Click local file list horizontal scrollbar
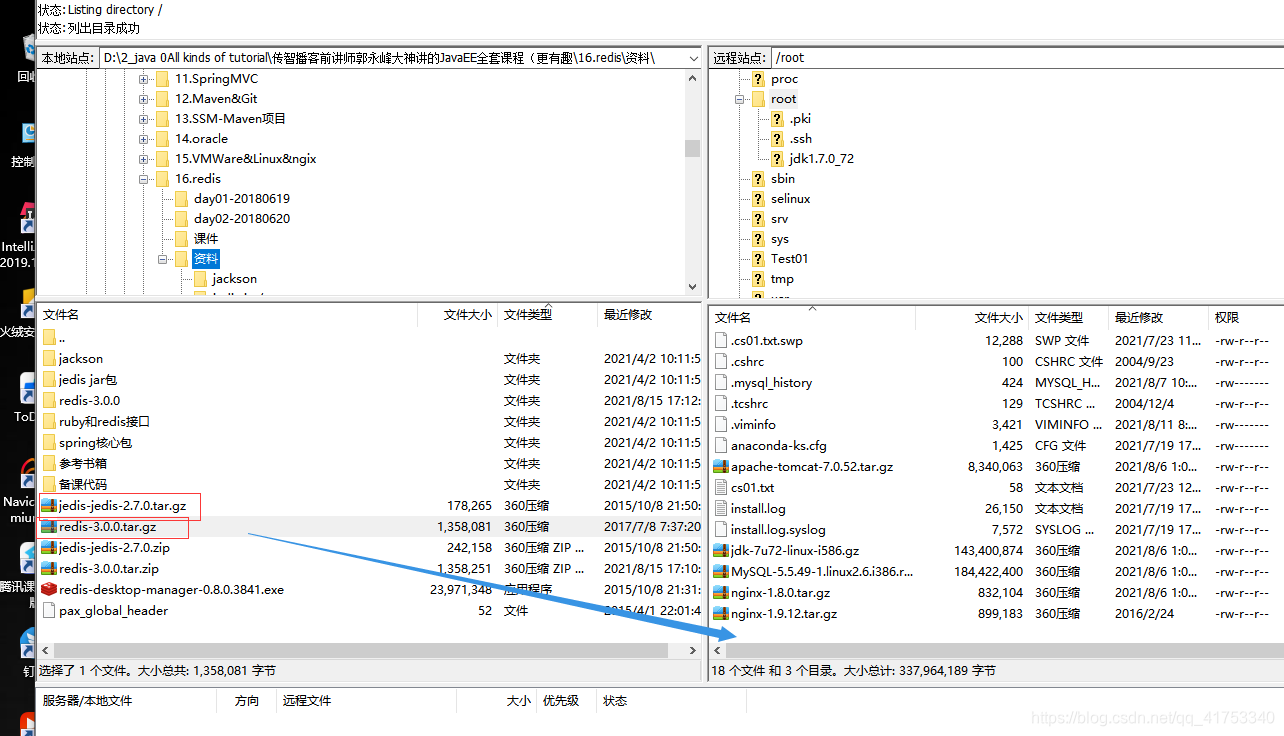Image resolution: width=1284 pixels, height=736 pixels. click(360, 650)
